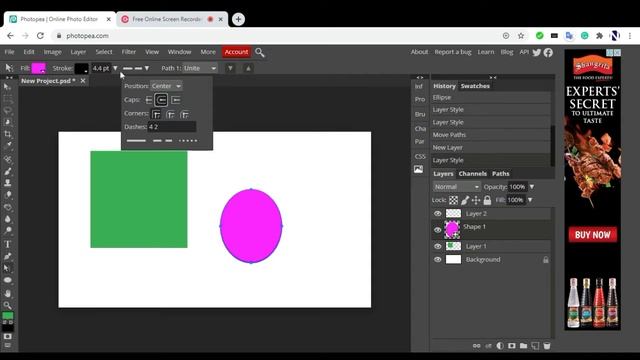Select the Lasso tool

(7, 110)
